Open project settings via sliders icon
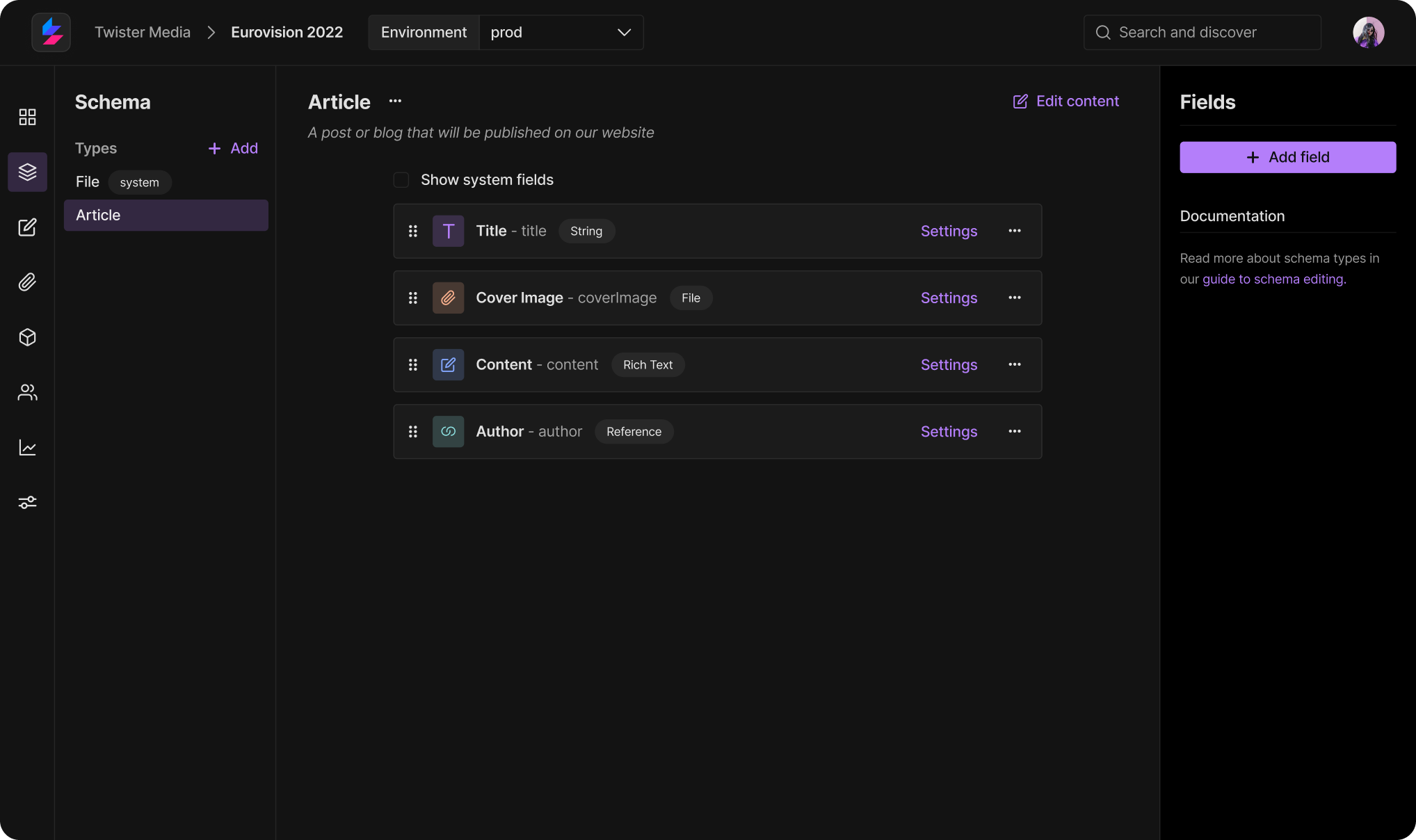 click(27, 502)
